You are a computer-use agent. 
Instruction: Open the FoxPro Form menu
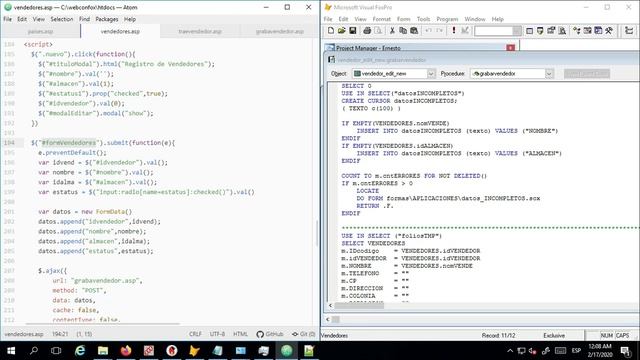(403, 19)
